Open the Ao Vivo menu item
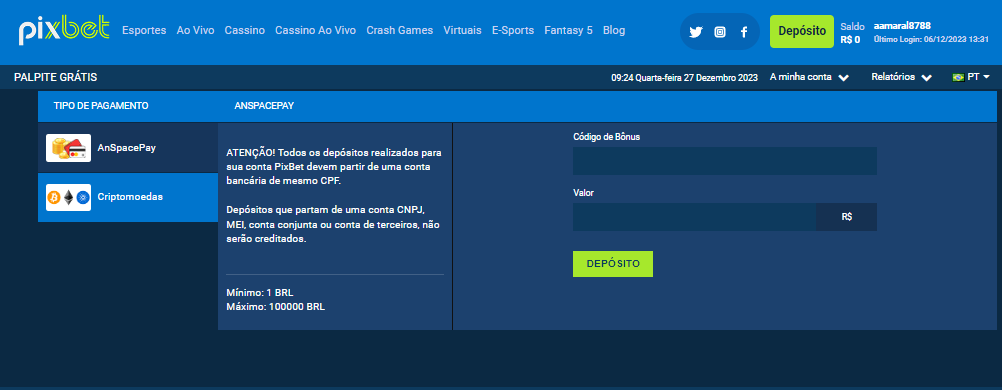Viewport: 1002px width, 390px height. point(196,30)
